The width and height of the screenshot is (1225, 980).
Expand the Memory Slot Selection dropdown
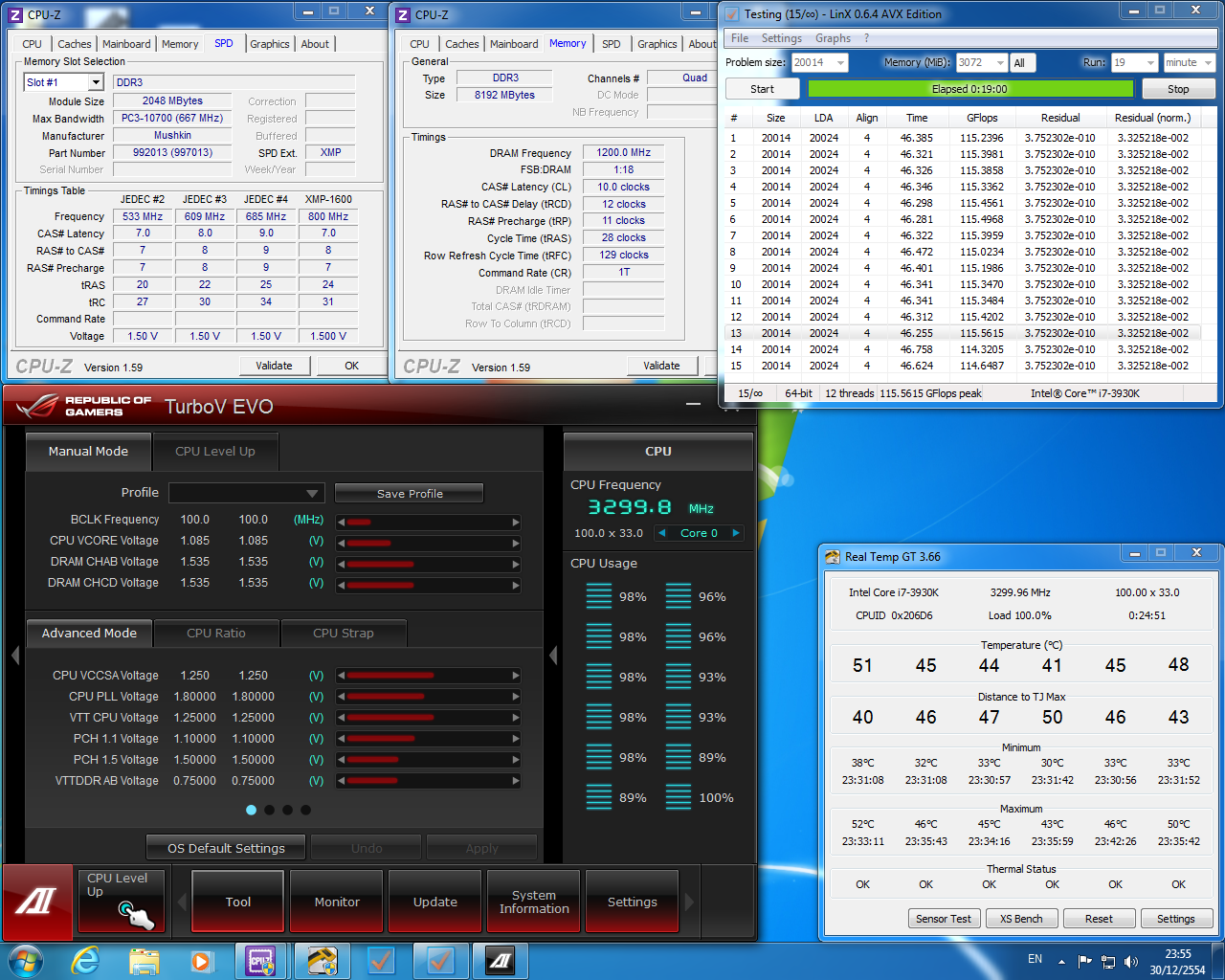(x=96, y=82)
